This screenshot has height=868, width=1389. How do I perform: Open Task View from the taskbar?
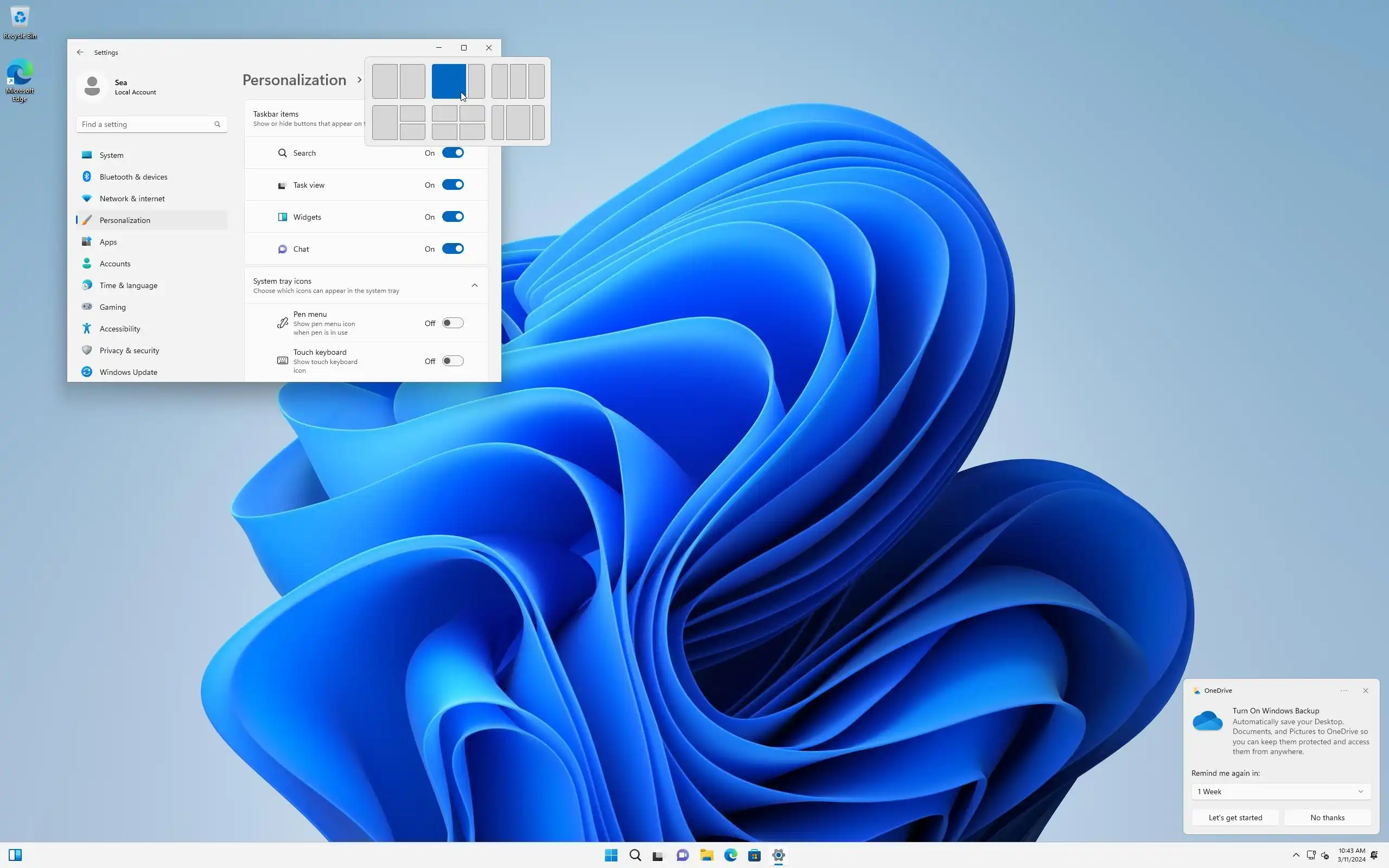point(658,855)
